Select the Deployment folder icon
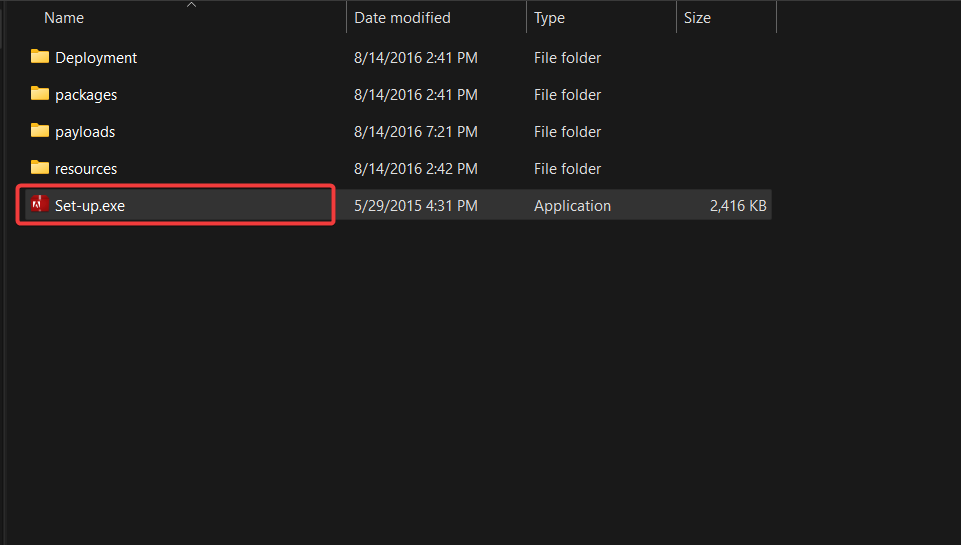The width and height of the screenshot is (961, 545). [x=40, y=57]
